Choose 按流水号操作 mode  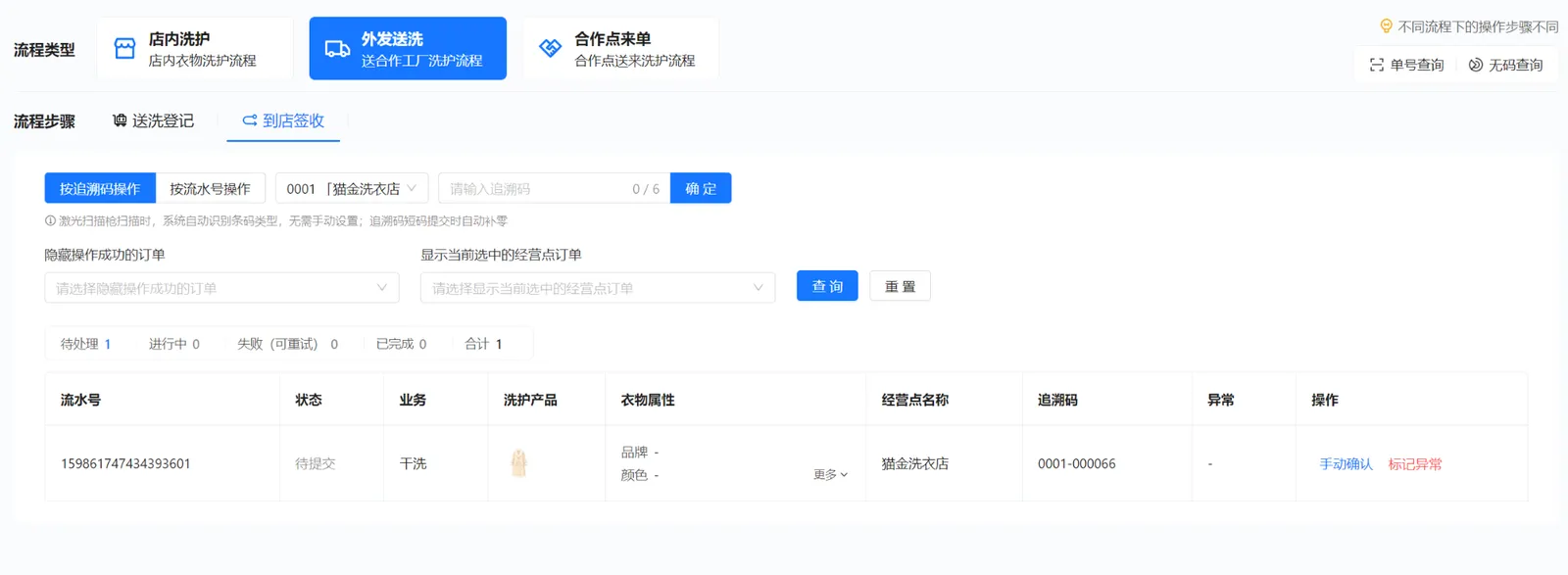(x=210, y=188)
